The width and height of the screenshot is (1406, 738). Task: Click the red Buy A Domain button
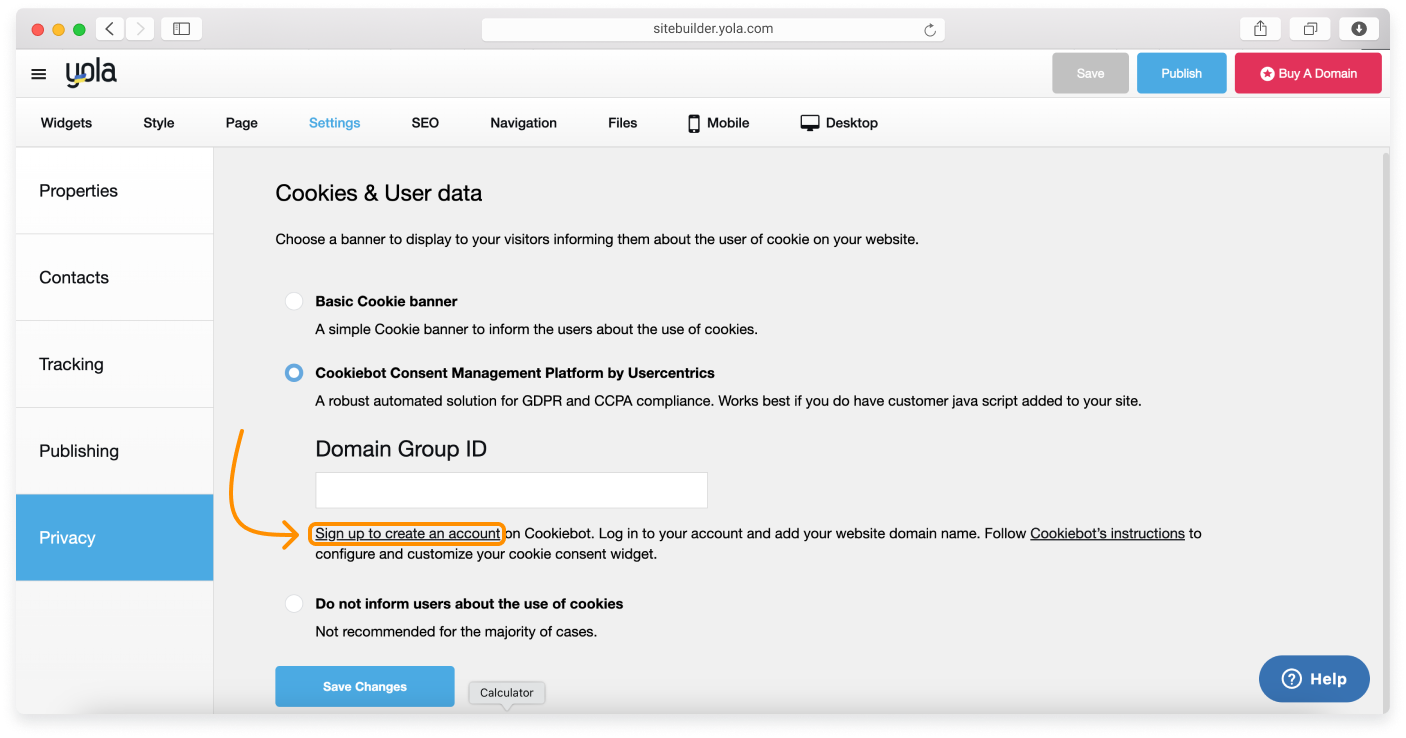click(1308, 73)
